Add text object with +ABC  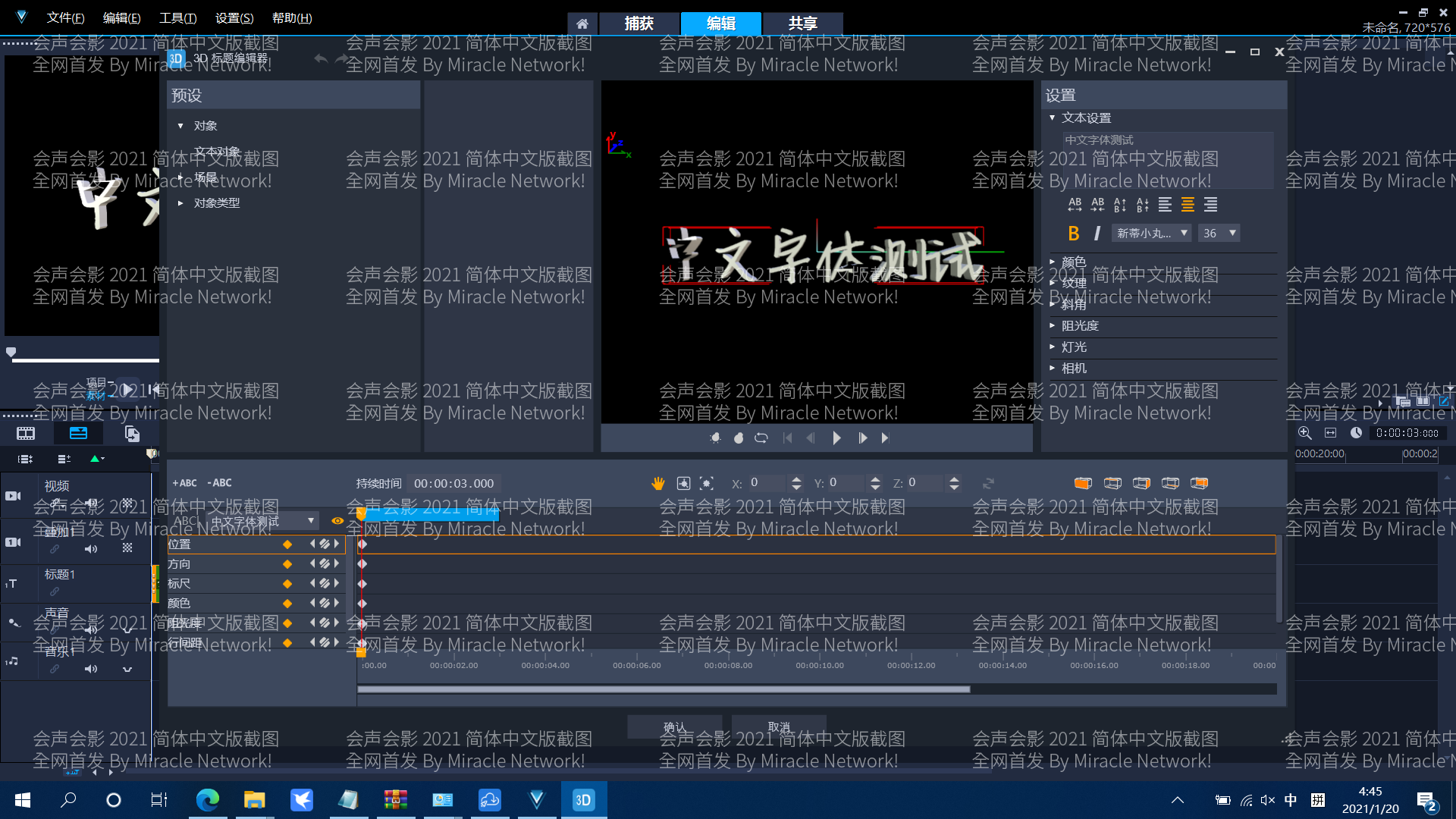click(x=184, y=483)
